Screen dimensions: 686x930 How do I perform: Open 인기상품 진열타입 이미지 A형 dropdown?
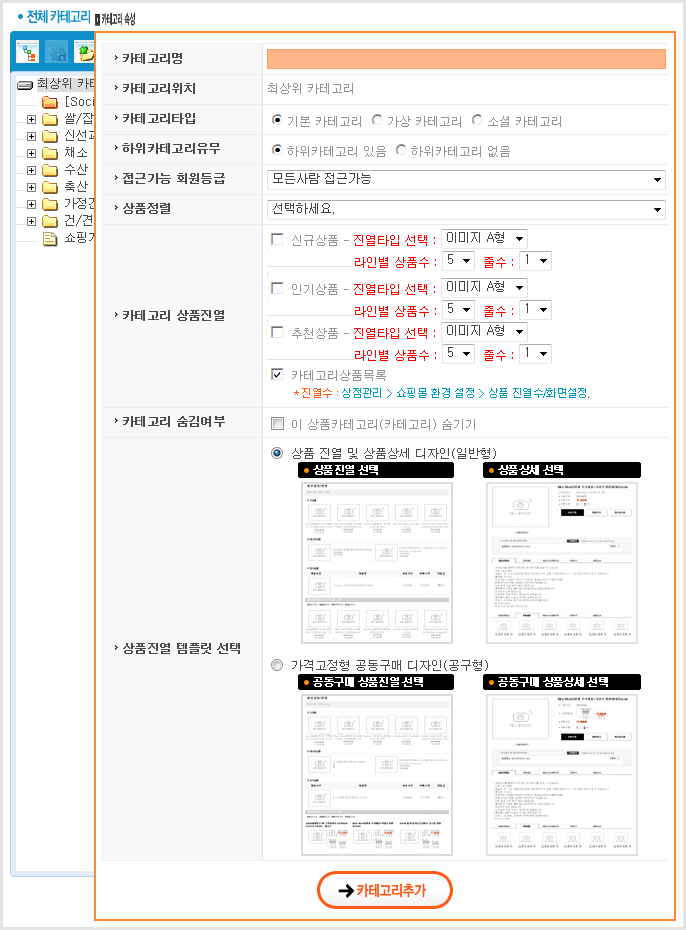484,288
